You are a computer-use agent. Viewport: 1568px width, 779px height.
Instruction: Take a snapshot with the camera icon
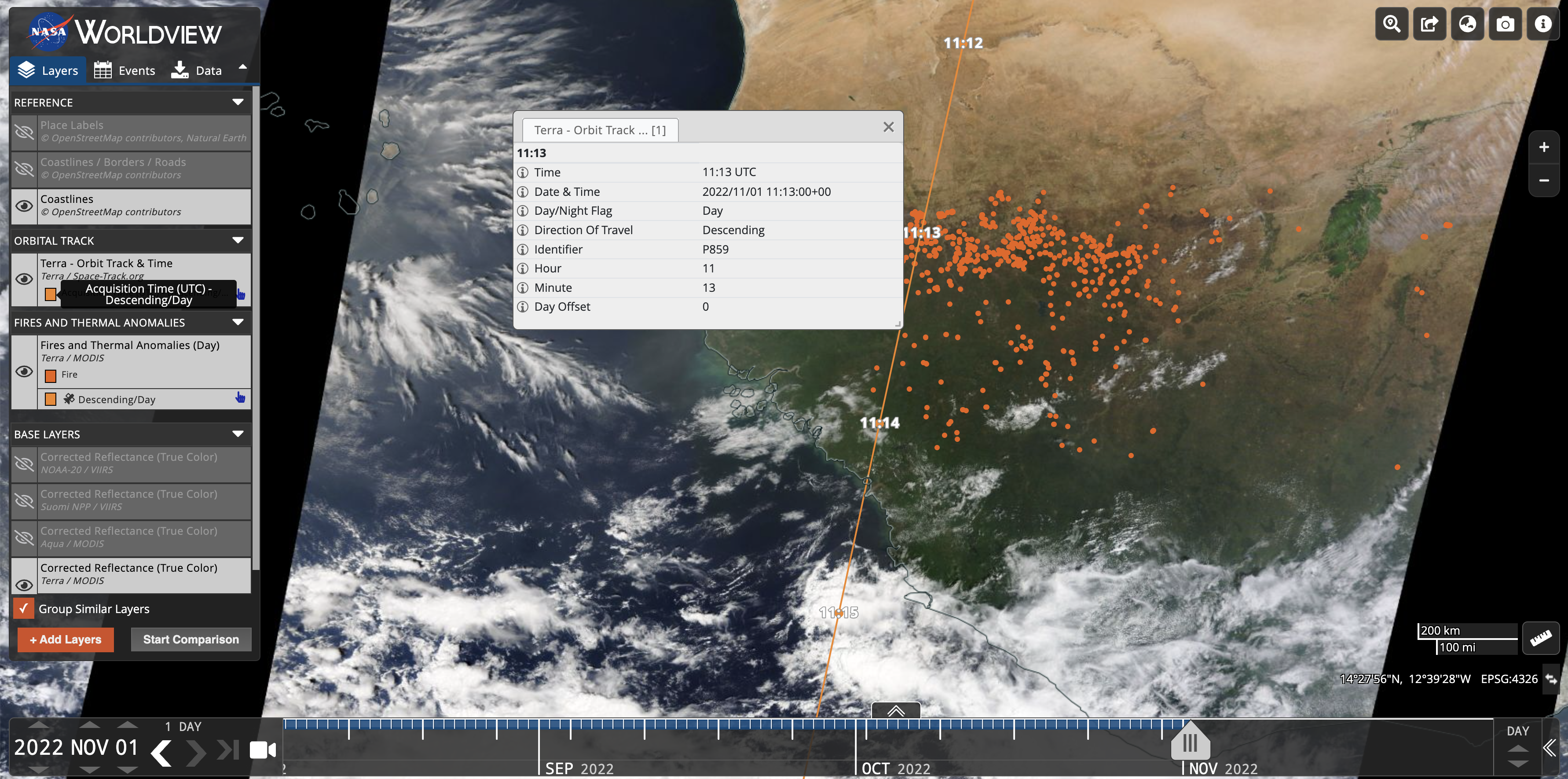(x=1505, y=24)
